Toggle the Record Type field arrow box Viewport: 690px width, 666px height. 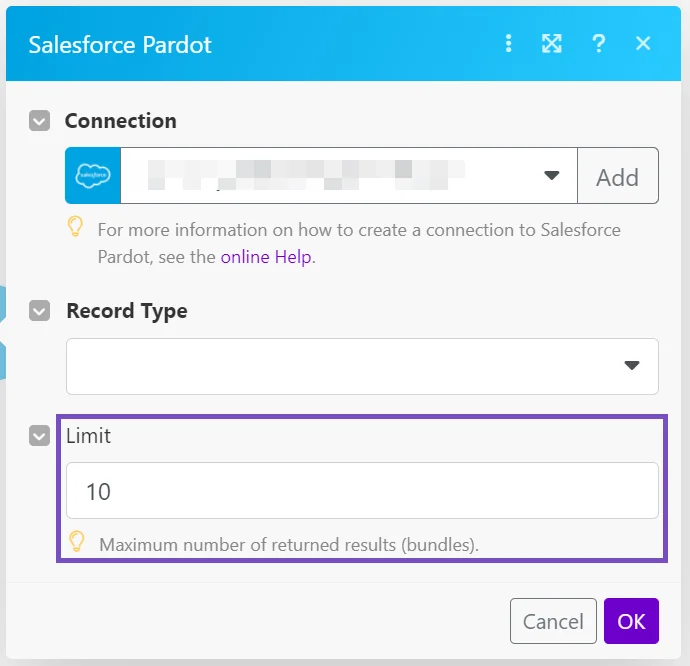pyautogui.click(x=40, y=311)
